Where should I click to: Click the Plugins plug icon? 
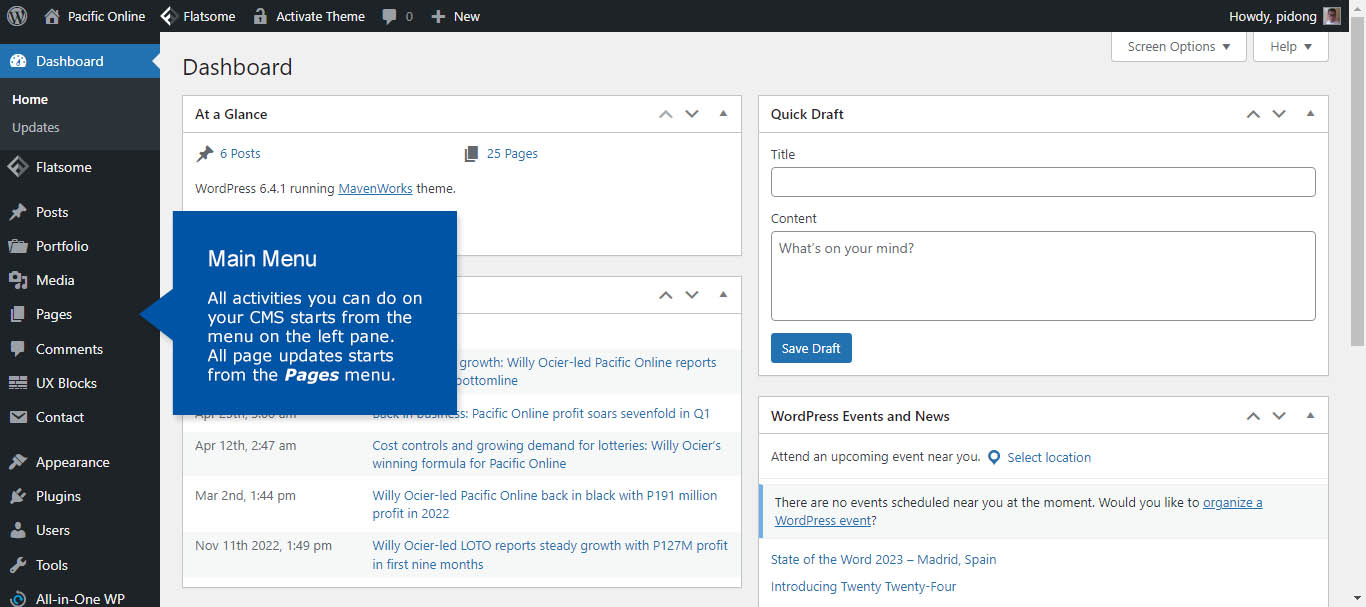[17, 496]
